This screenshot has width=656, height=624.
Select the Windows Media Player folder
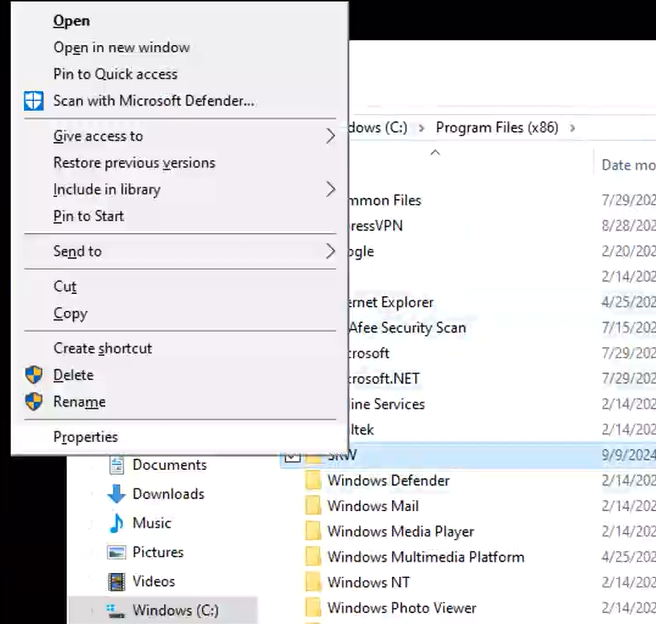tap(401, 532)
